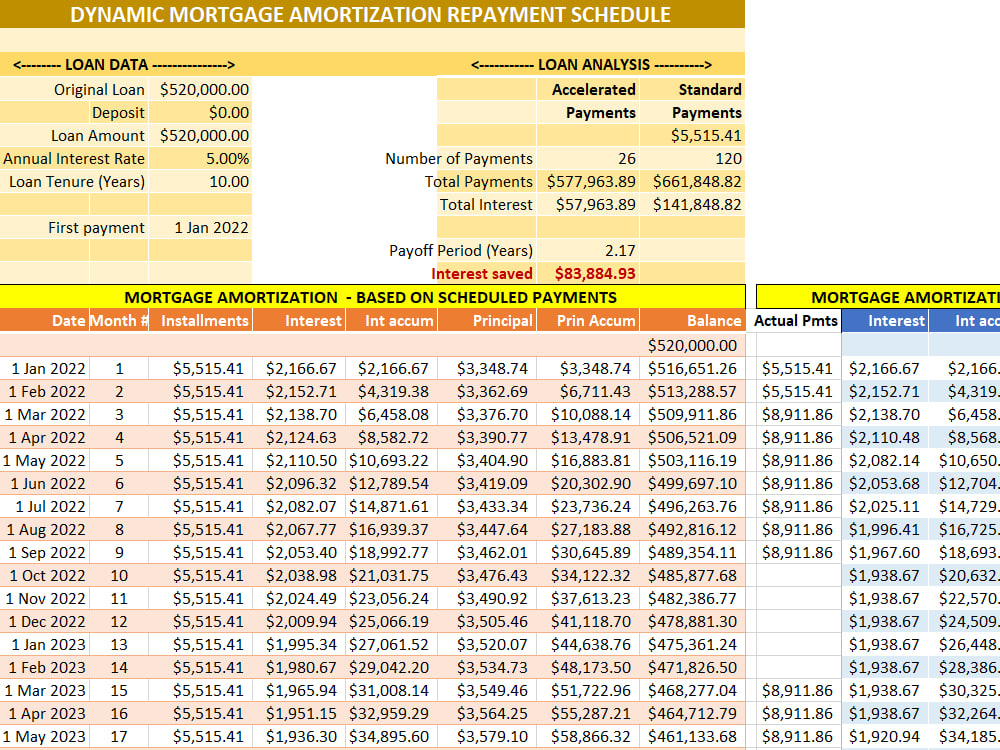Select the empty Actual Pmts cell for Oct 2022
Viewport: 1000px width, 750px height.
(797, 575)
